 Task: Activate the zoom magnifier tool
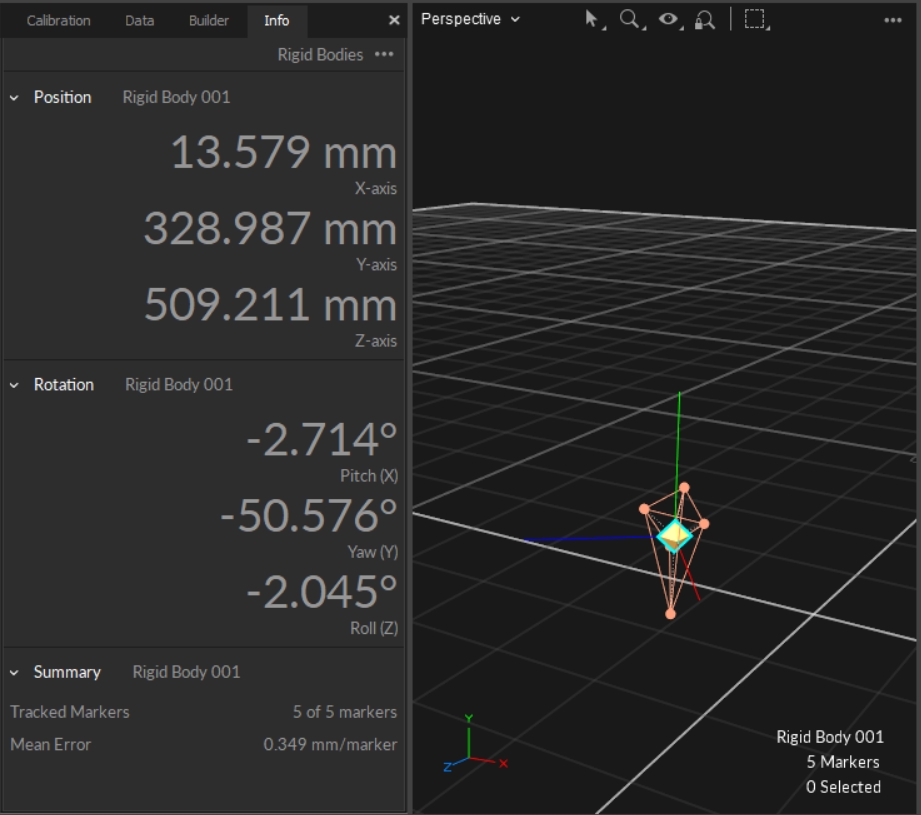pyautogui.click(x=628, y=18)
